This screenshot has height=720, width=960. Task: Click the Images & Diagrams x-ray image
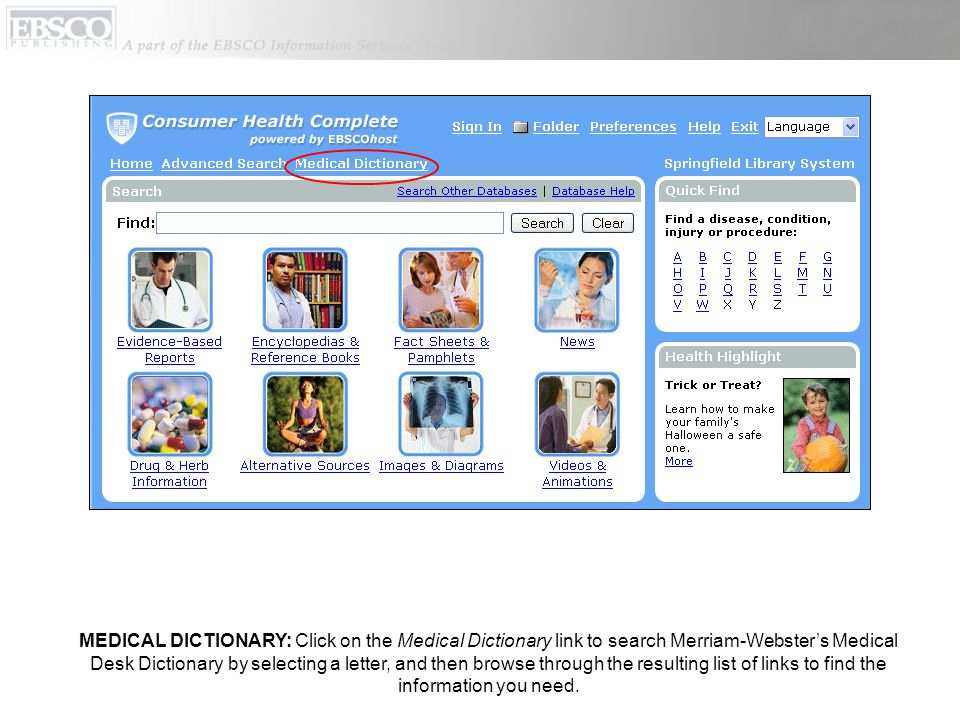pos(441,414)
